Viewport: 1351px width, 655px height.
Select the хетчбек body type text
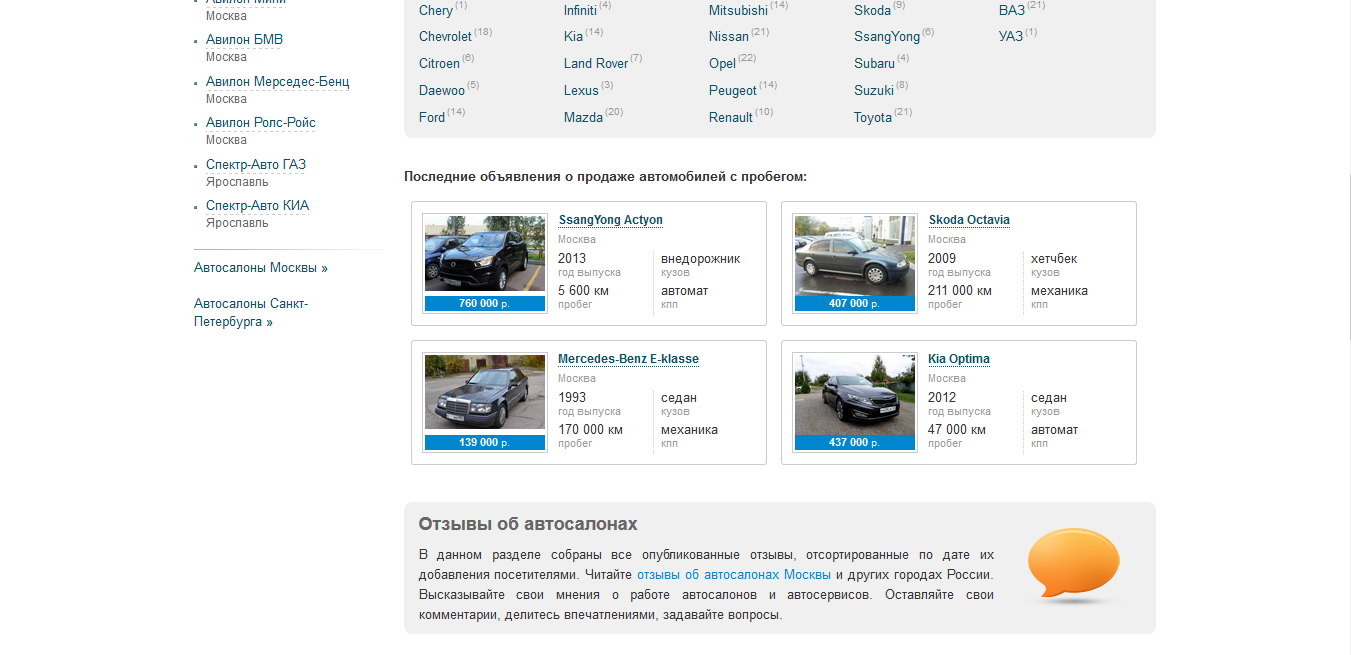[x=1054, y=258]
